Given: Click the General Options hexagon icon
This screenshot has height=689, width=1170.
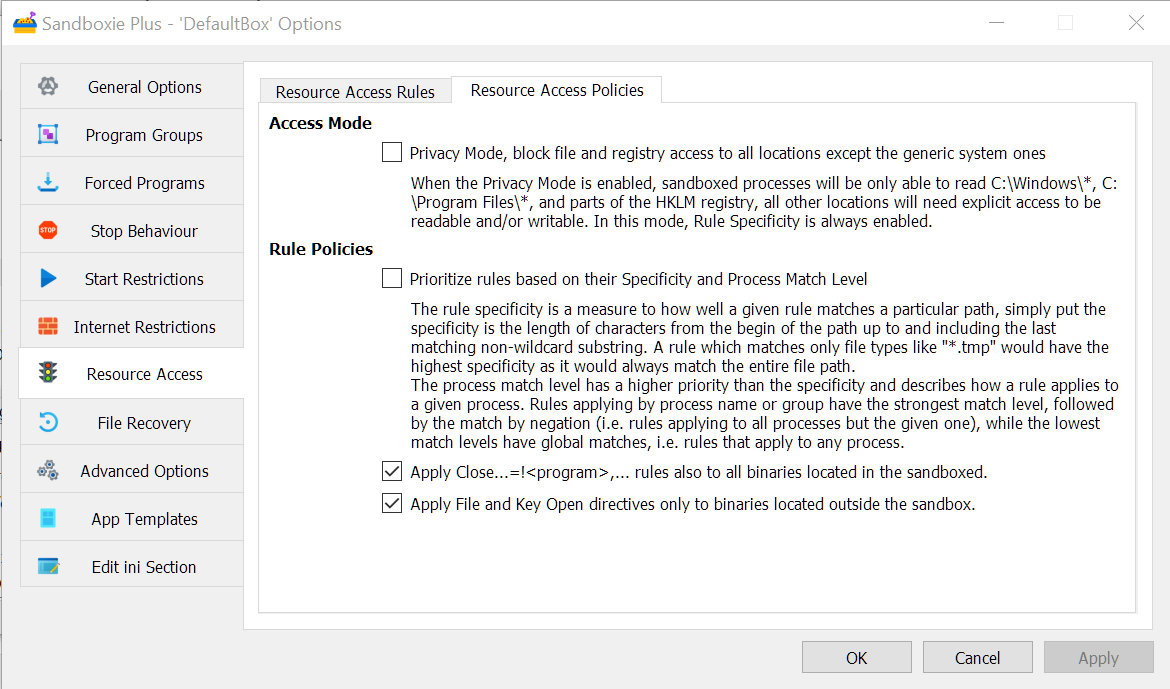Looking at the screenshot, I should tap(48, 87).
